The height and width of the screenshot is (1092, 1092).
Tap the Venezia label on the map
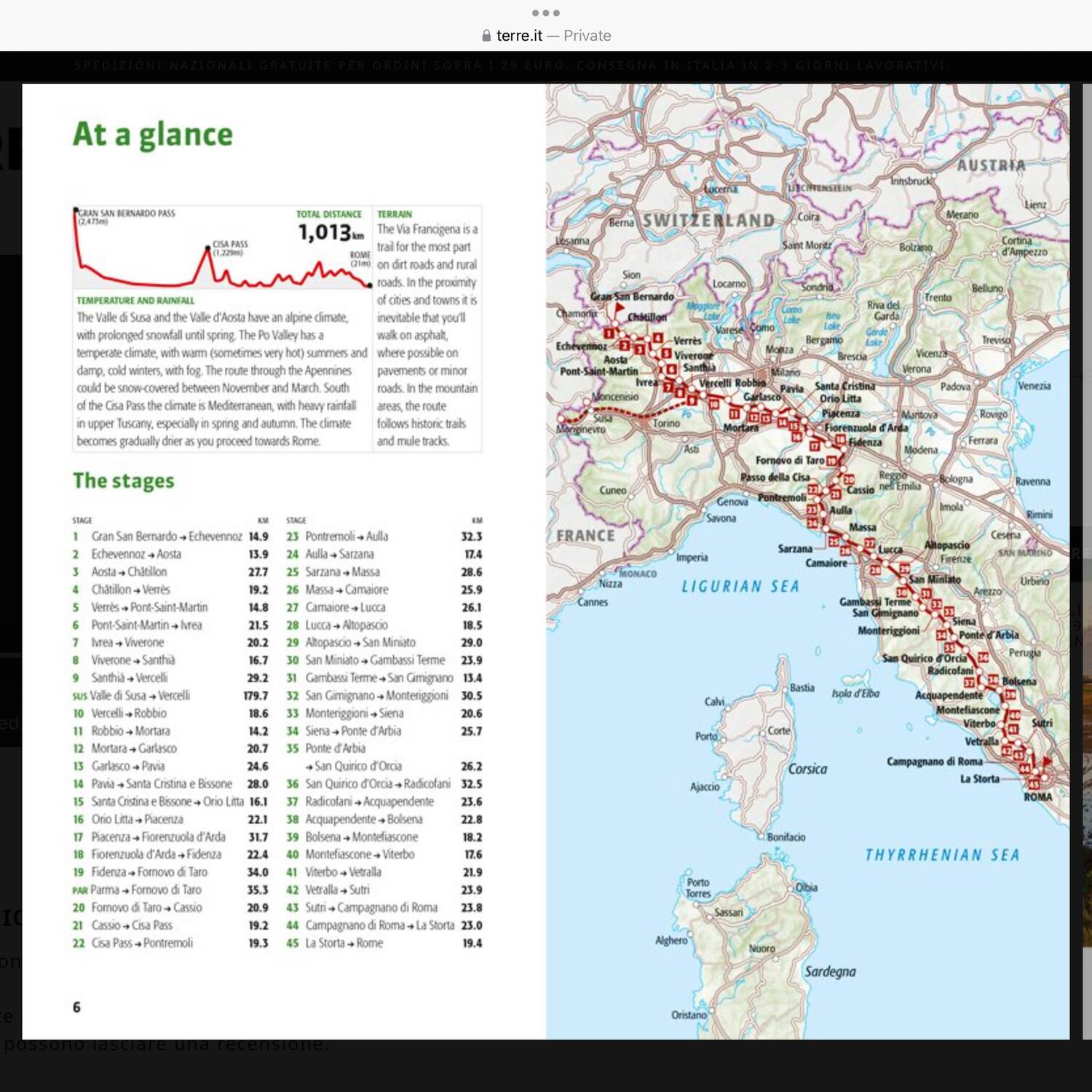[1034, 386]
